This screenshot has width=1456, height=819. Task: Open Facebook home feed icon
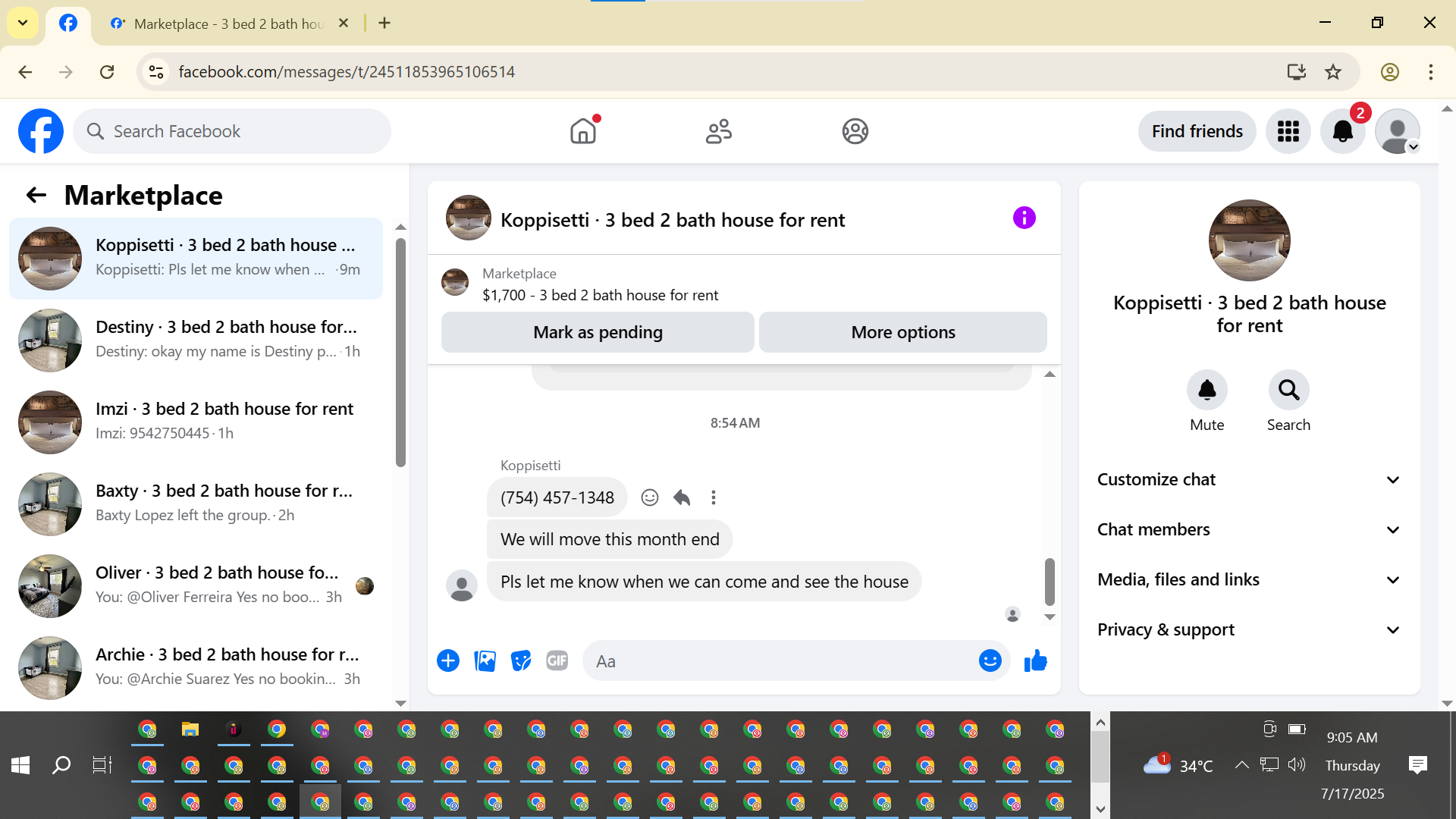(583, 131)
